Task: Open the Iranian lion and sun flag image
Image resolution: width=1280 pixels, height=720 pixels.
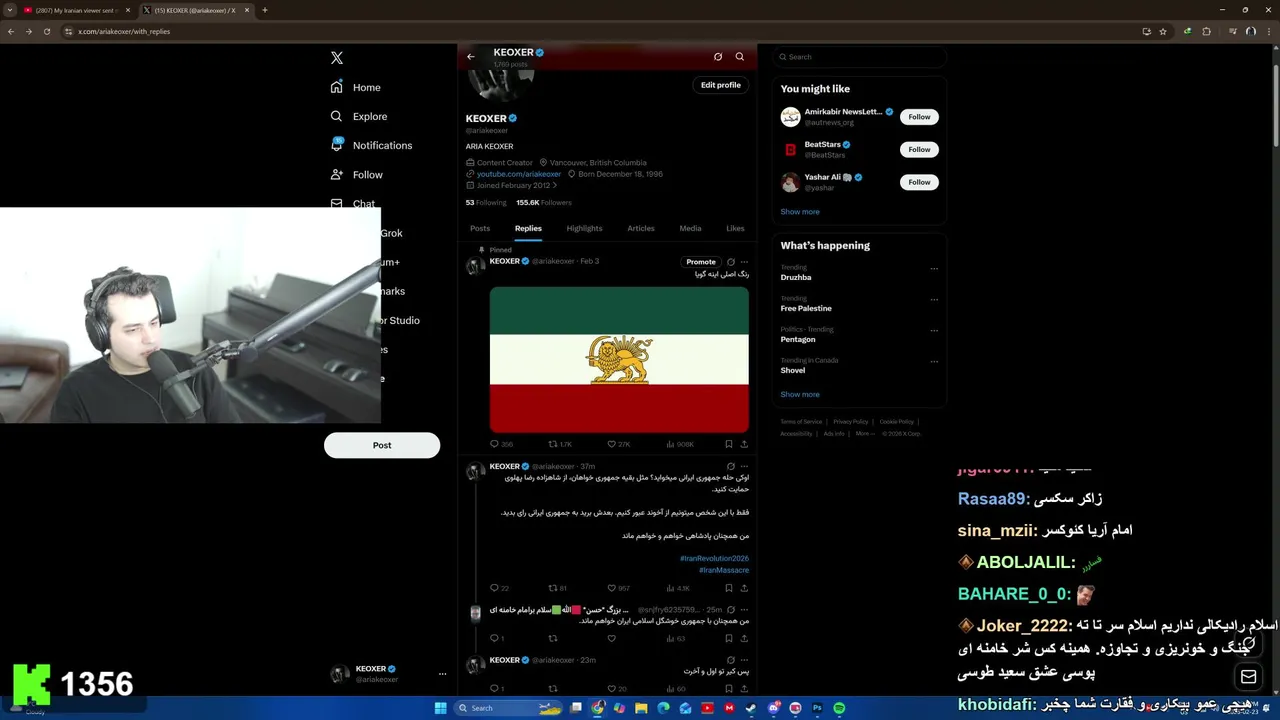Action: pos(619,360)
